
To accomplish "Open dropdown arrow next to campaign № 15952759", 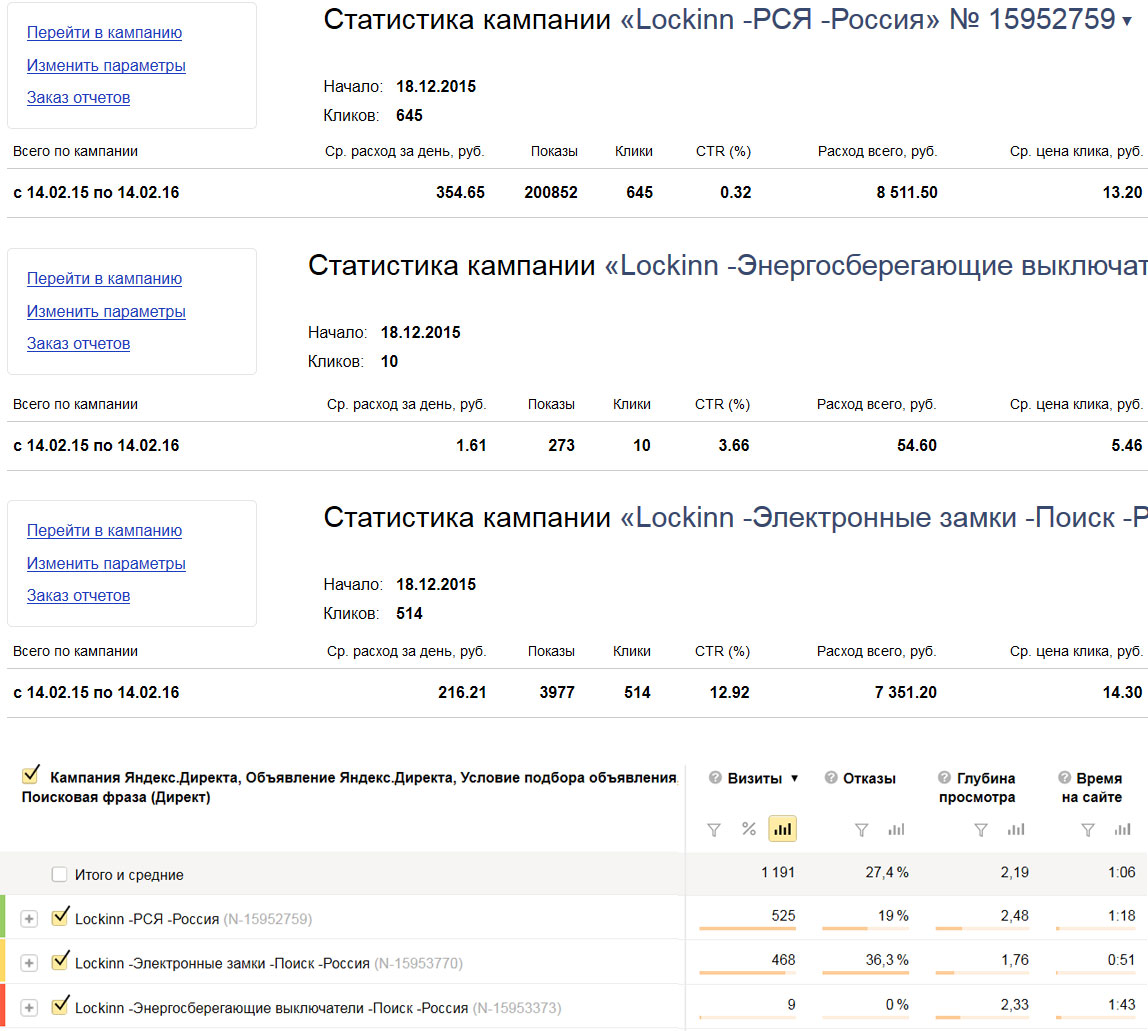I will click(x=1128, y=22).
